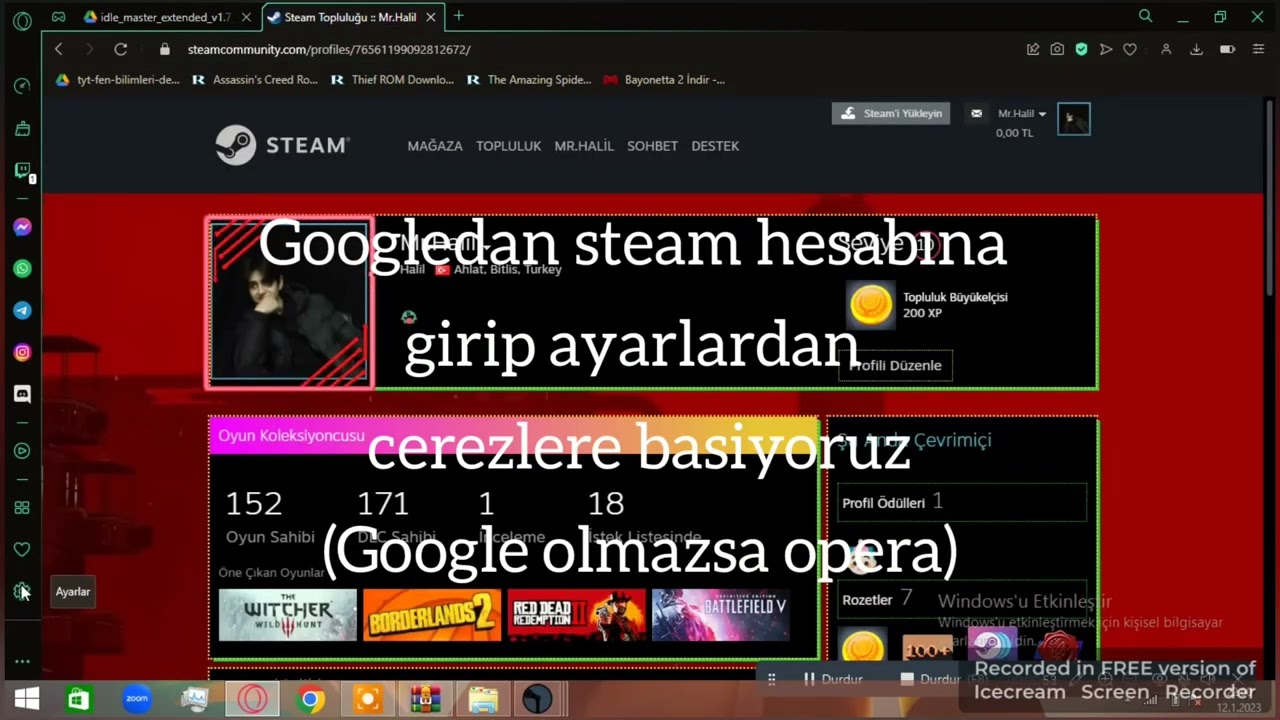The image size is (1280, 720).
Task: Open sidebar bookmarks heart icon
Action: point(22,549)
